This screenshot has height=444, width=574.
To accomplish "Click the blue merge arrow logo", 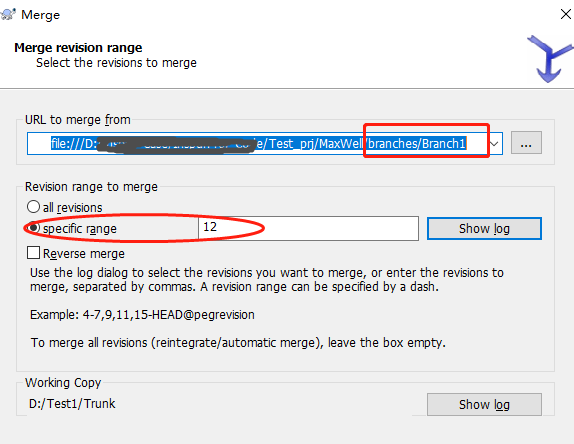I will coord(550,59).
